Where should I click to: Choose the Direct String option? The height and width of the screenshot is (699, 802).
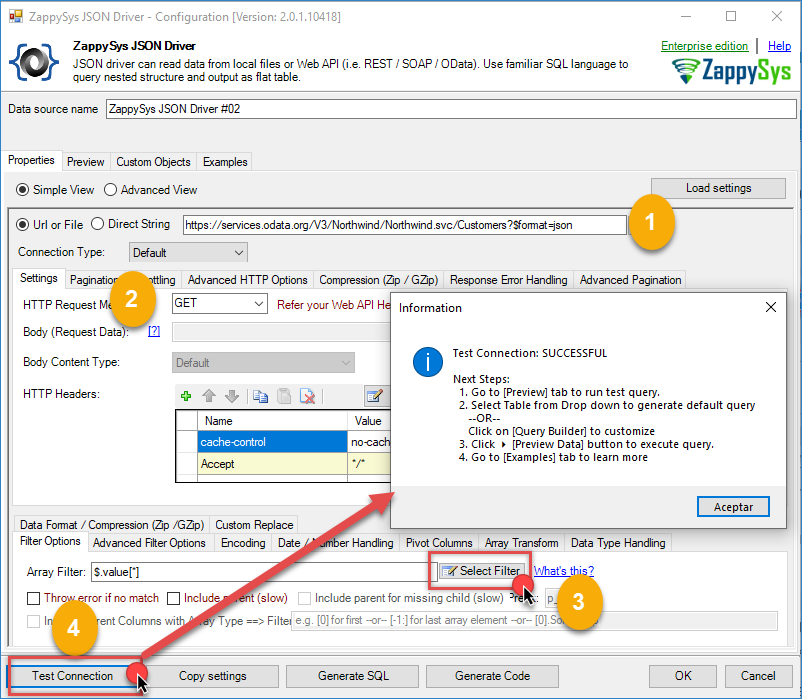pos(97,224)
